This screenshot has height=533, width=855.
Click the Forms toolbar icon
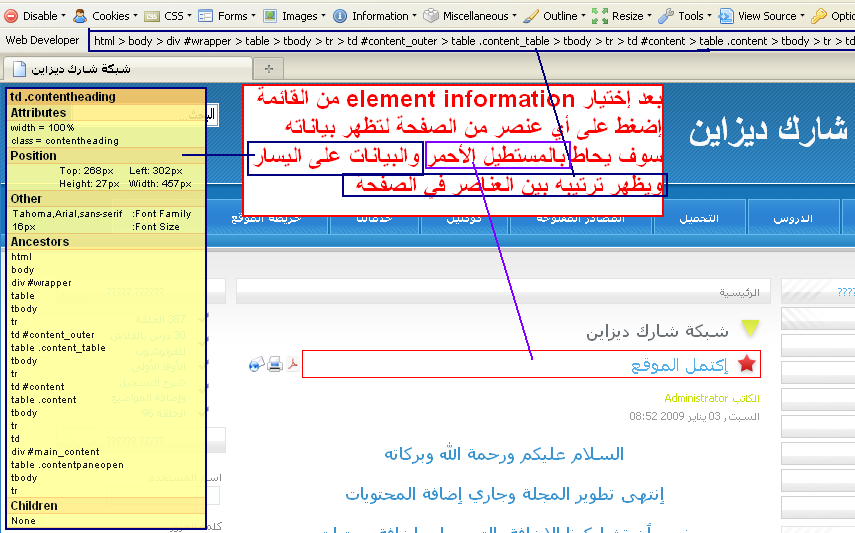pos(205,16)
